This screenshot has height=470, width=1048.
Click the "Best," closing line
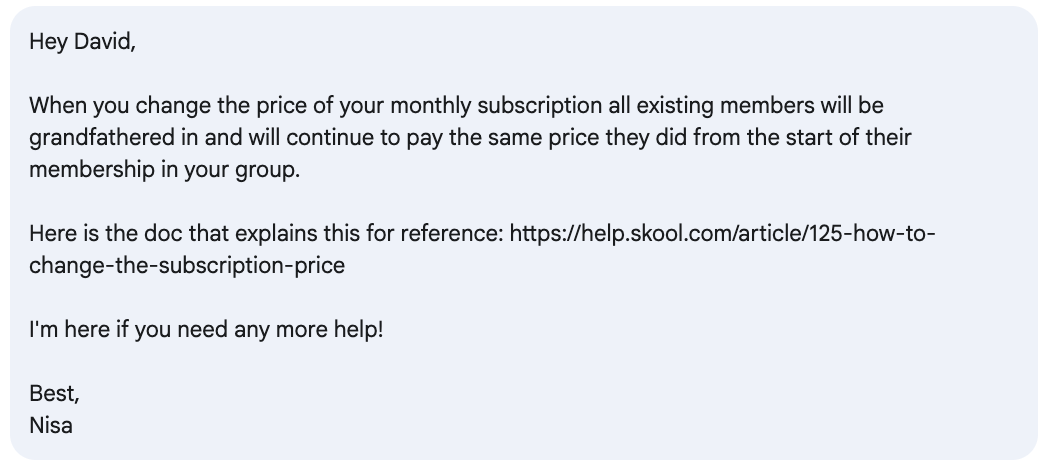click(54, 394)
